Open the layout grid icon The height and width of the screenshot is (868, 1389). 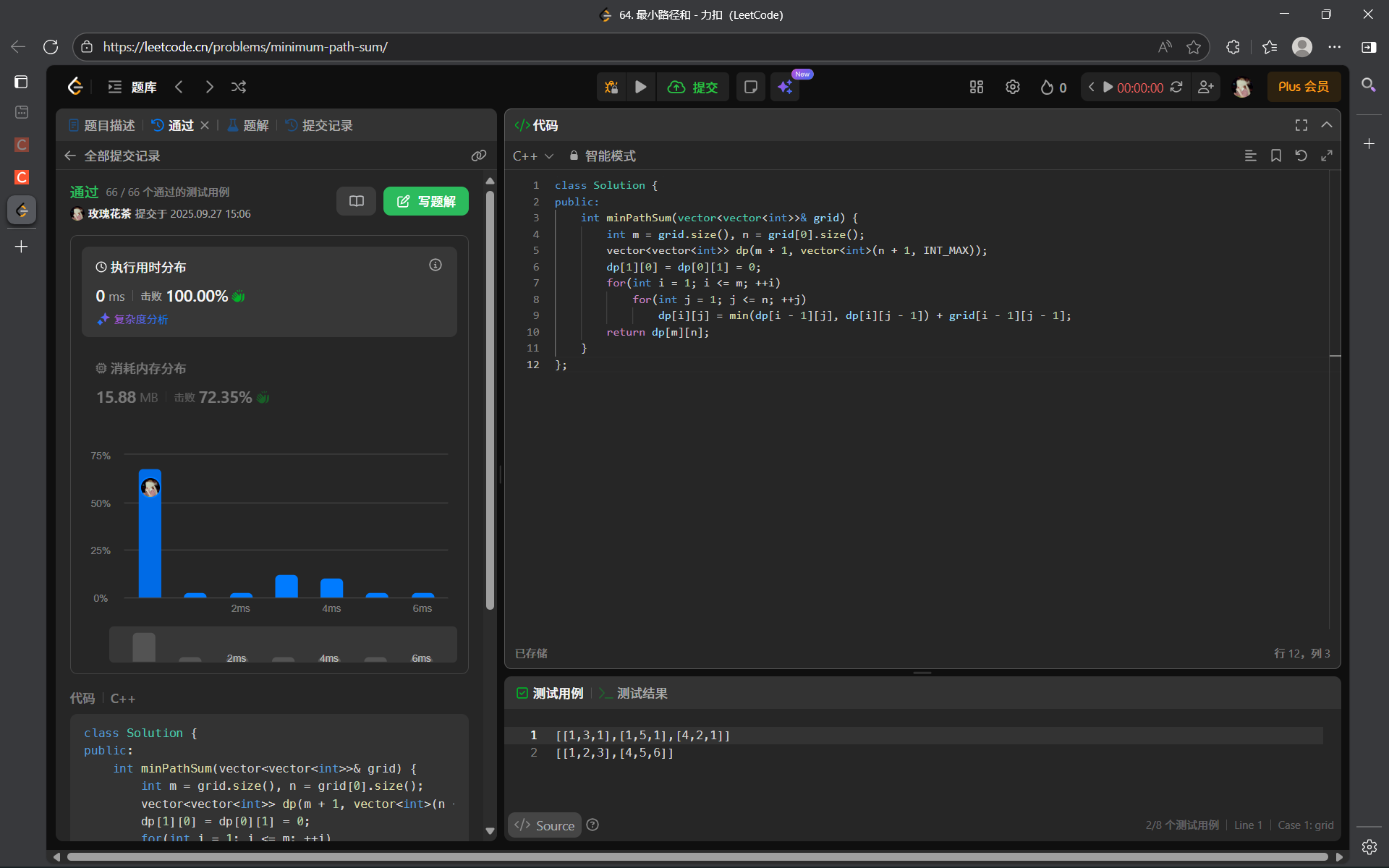pos(976,87)
